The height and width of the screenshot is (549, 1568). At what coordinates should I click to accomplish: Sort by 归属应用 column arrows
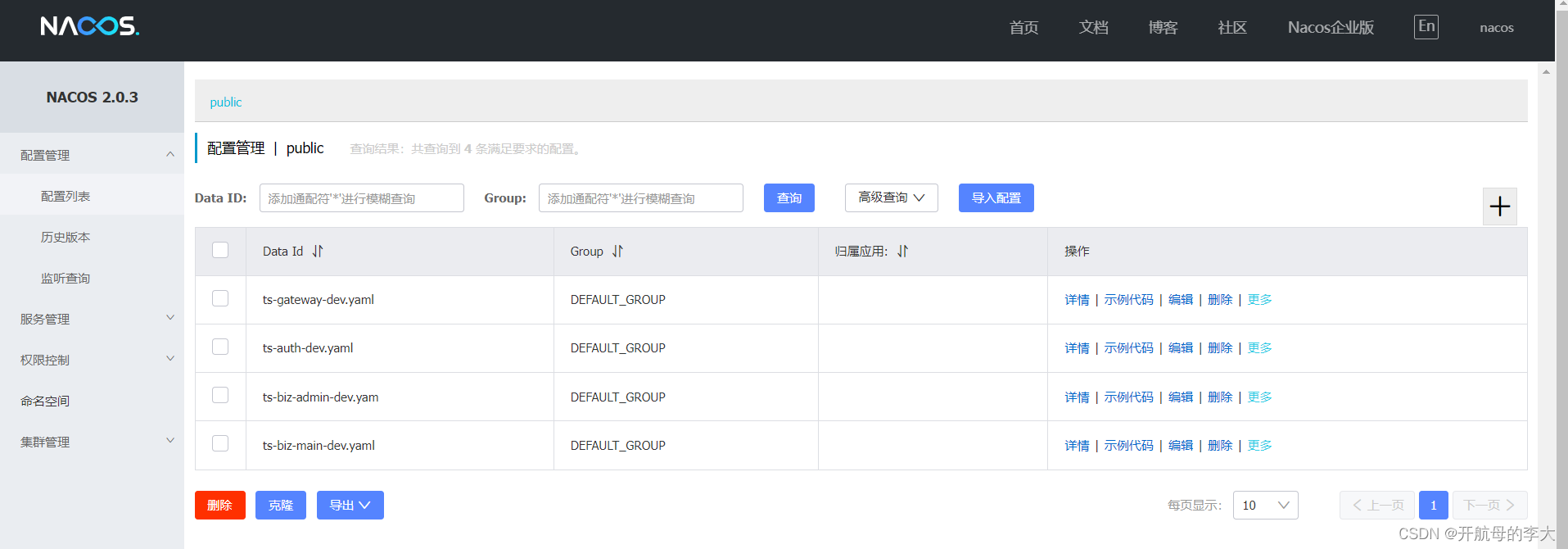pos(902,252)
